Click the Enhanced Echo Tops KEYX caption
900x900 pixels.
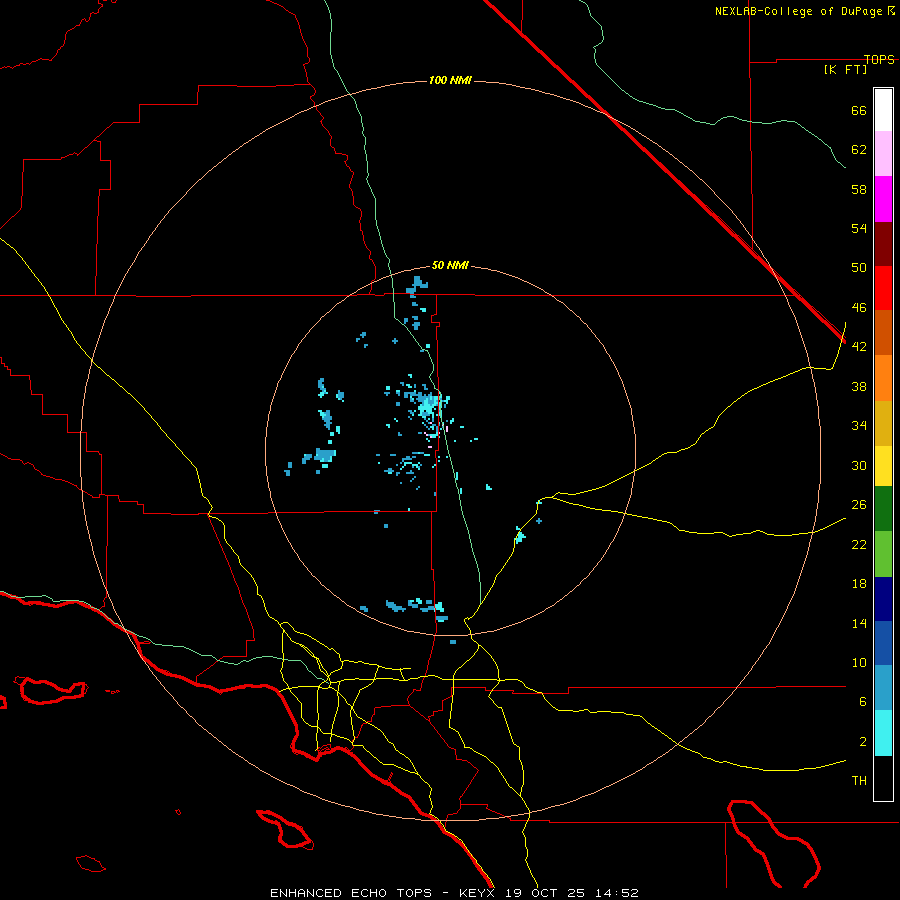pos(381,892)
